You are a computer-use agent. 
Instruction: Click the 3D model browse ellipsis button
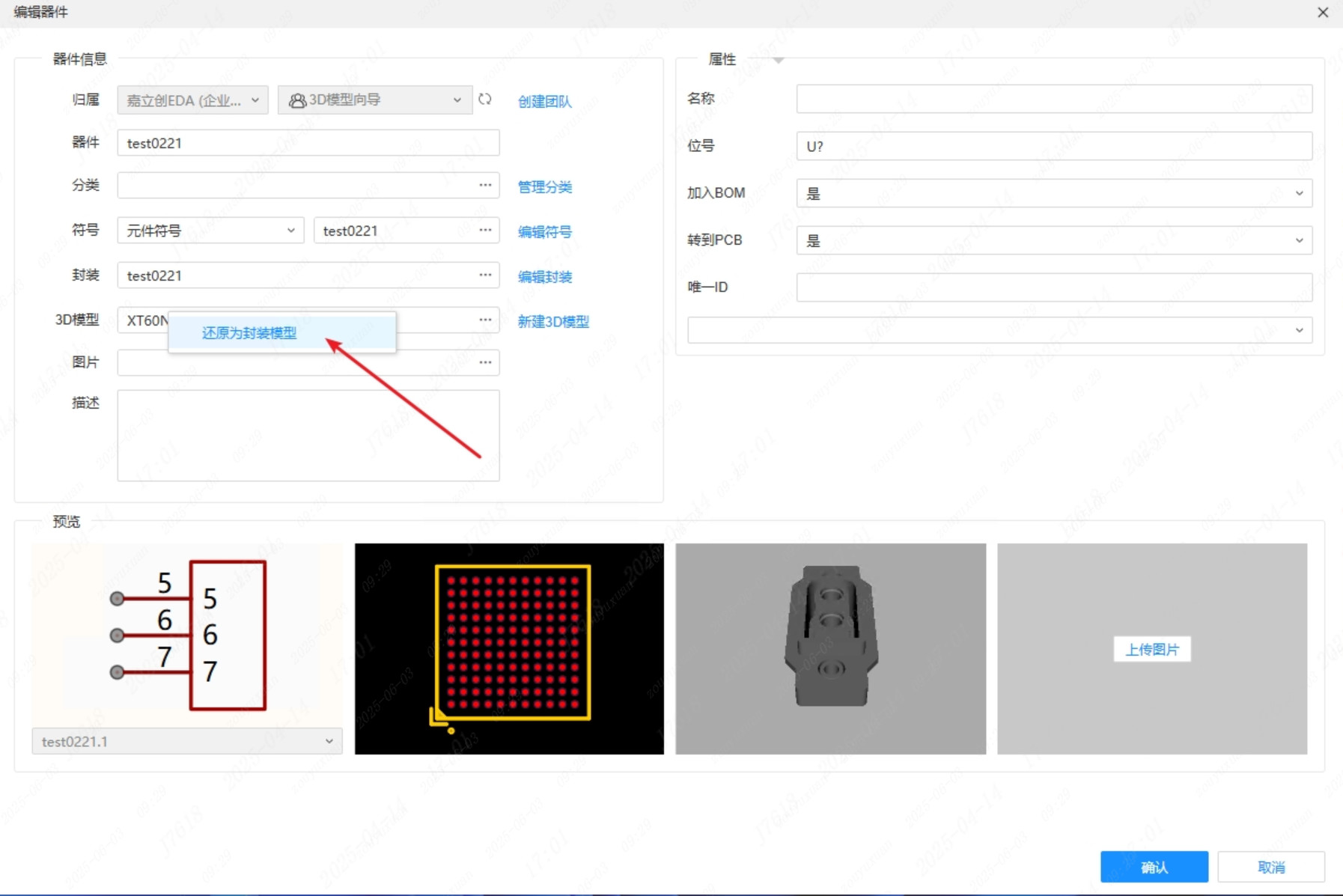click(485, 320)
